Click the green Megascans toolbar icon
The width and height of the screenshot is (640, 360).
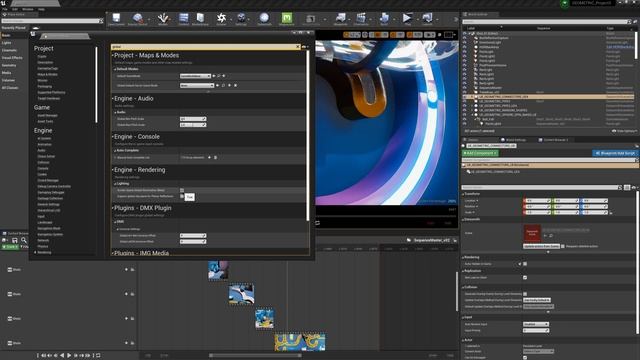click(x=287, y=19)
